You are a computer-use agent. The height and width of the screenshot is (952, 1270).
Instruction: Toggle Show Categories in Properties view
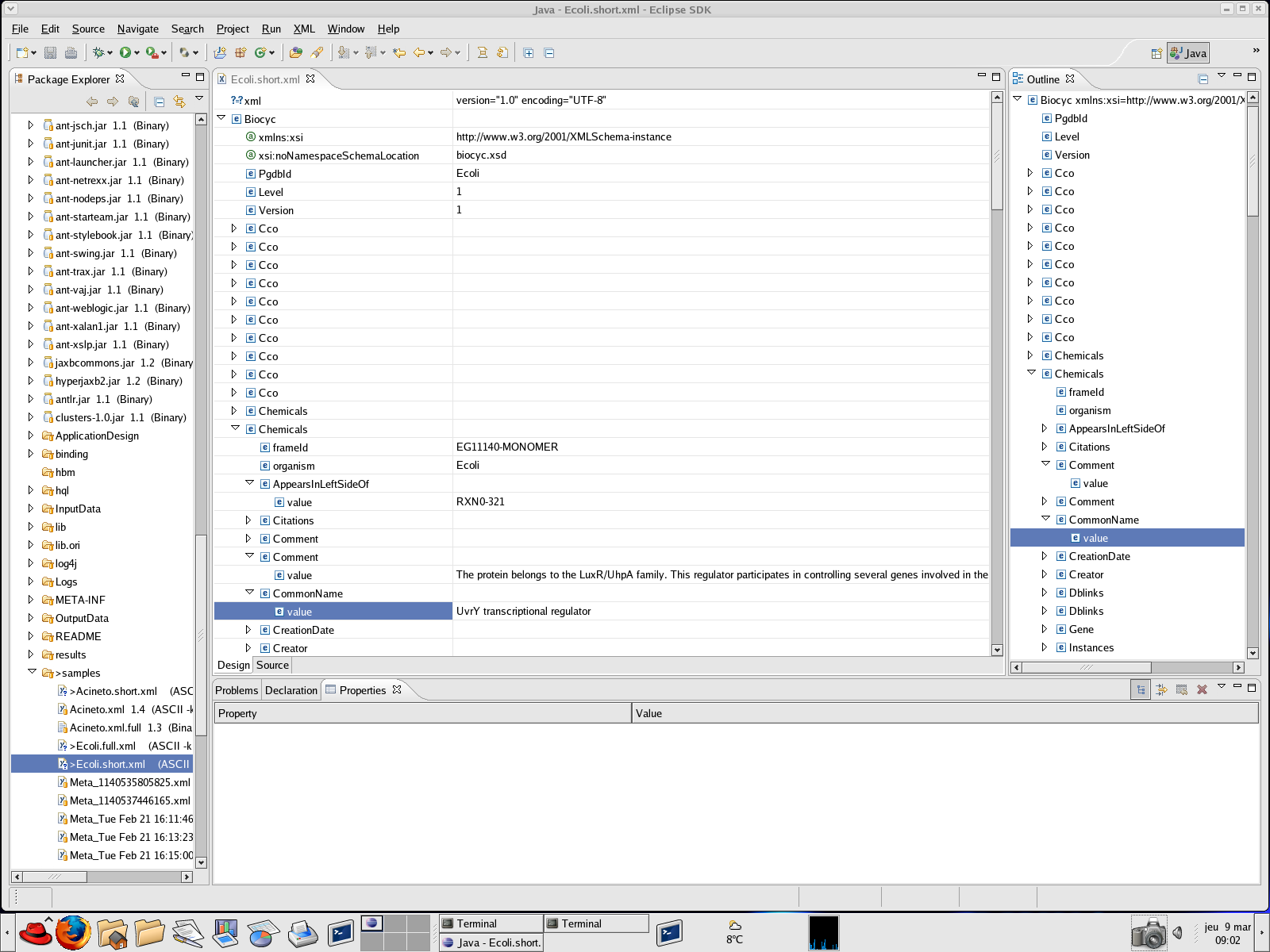pyautogui.click(x=1141, y=689)
